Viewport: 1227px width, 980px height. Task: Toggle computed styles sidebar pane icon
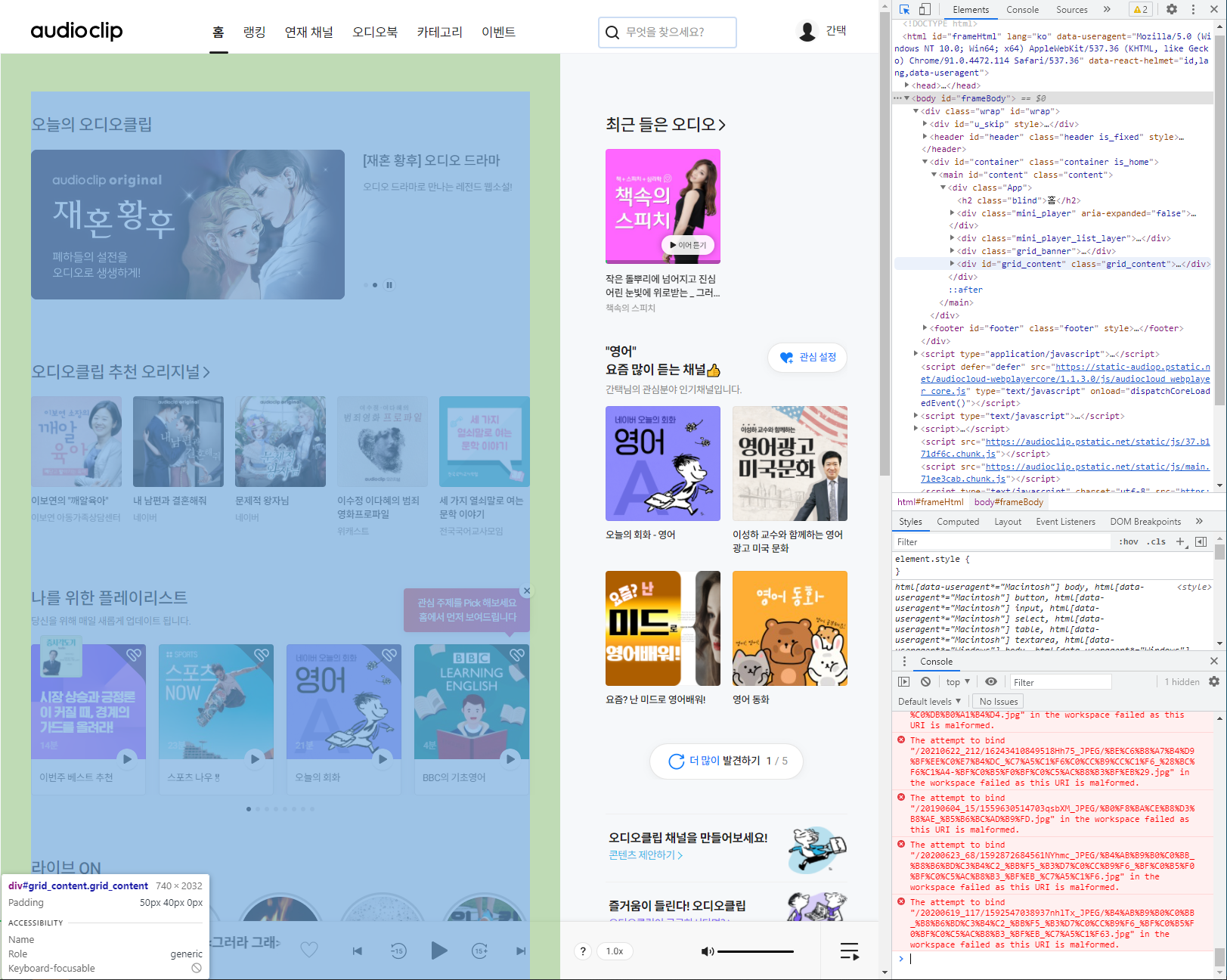(x=1201, y=541)
